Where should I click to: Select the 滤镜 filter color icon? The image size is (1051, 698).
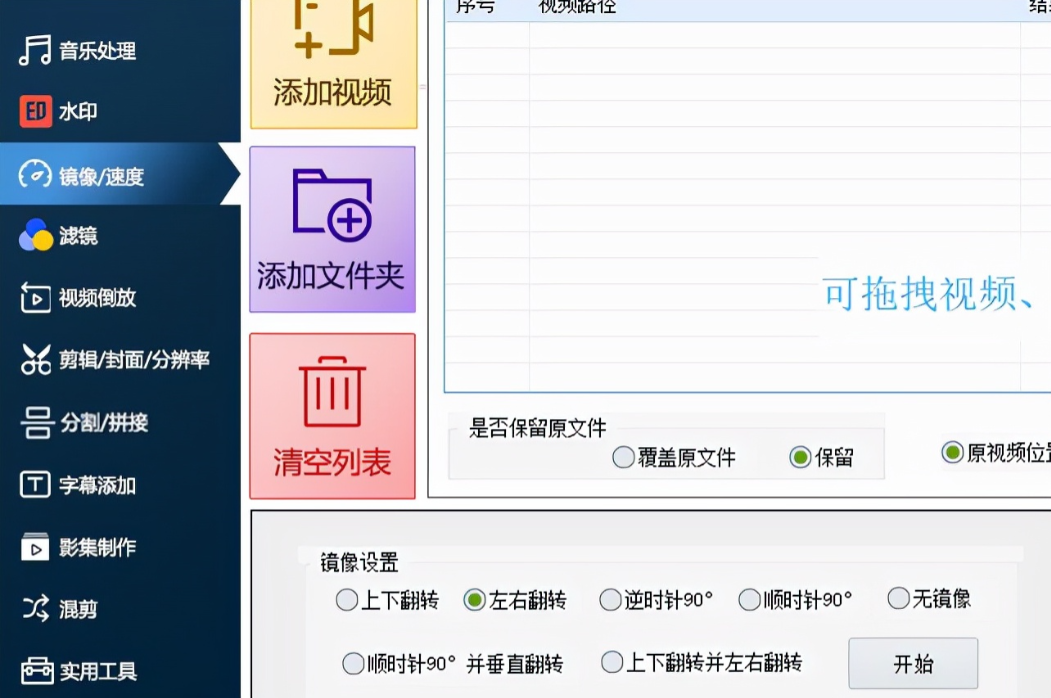35,236
